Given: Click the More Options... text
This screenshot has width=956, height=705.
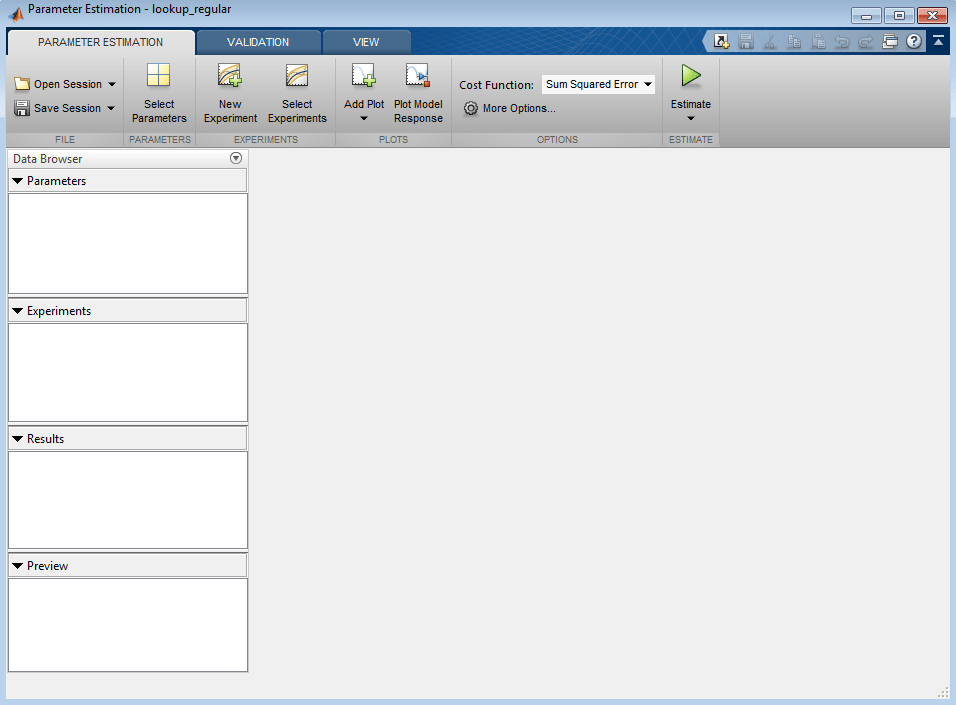Looking at the screenshot, I should tap(519, 109).
